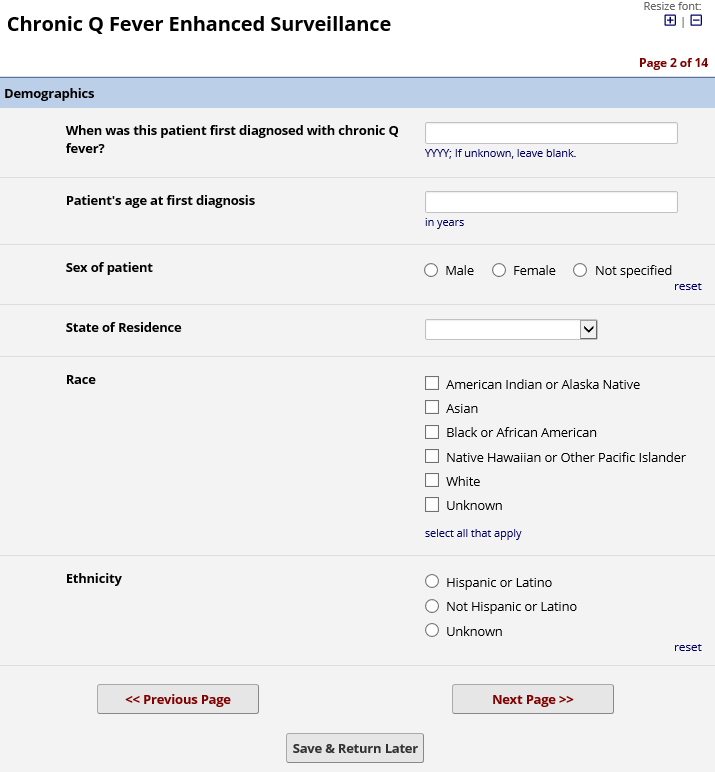Select Hispanic or Latino ethnicity
The image size is (715, 772).
coord(432,581)
